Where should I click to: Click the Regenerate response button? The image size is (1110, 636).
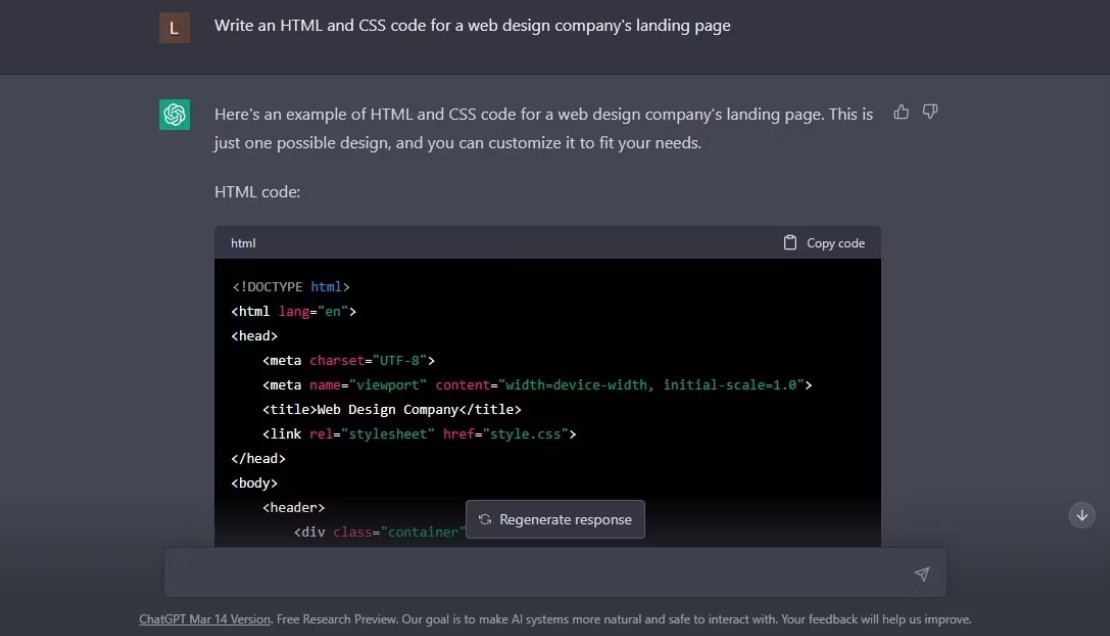tap(555, 520)
